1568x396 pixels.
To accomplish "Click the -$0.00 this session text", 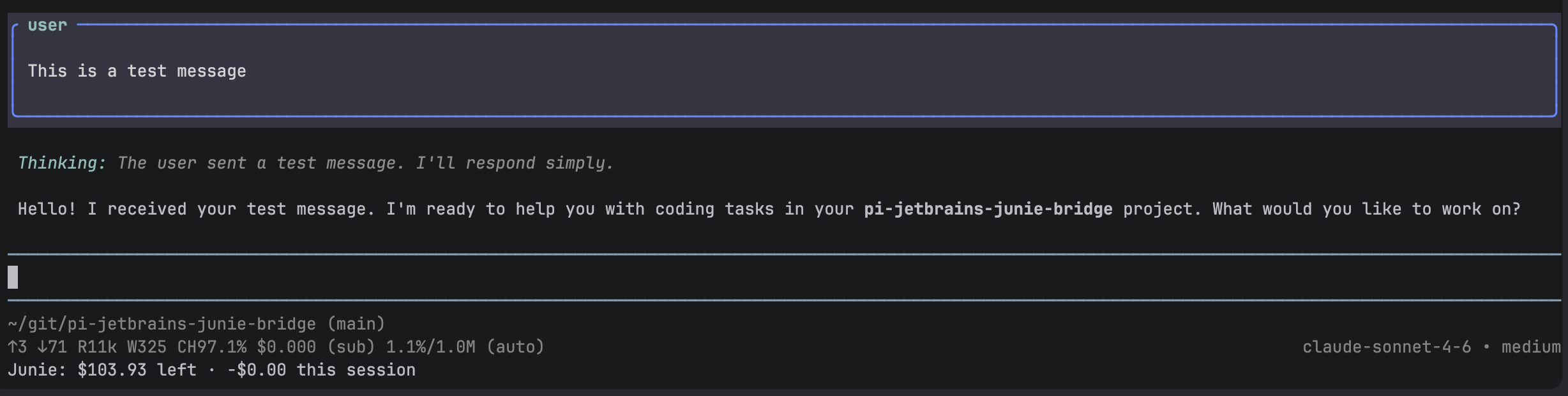I will (x=321, y=370).
